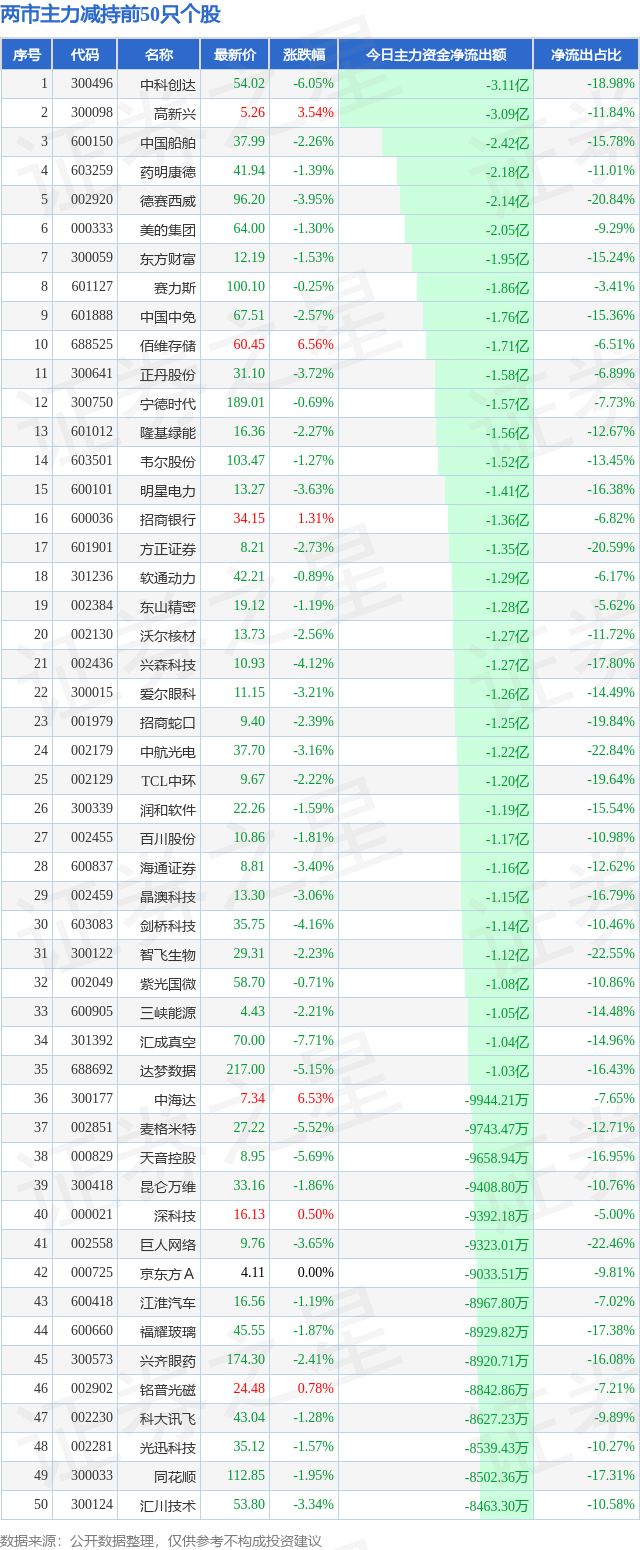This screenshot has width=640, height=1550.
Task: Click stock name 科大讯飞
Action: (168, 1418)
